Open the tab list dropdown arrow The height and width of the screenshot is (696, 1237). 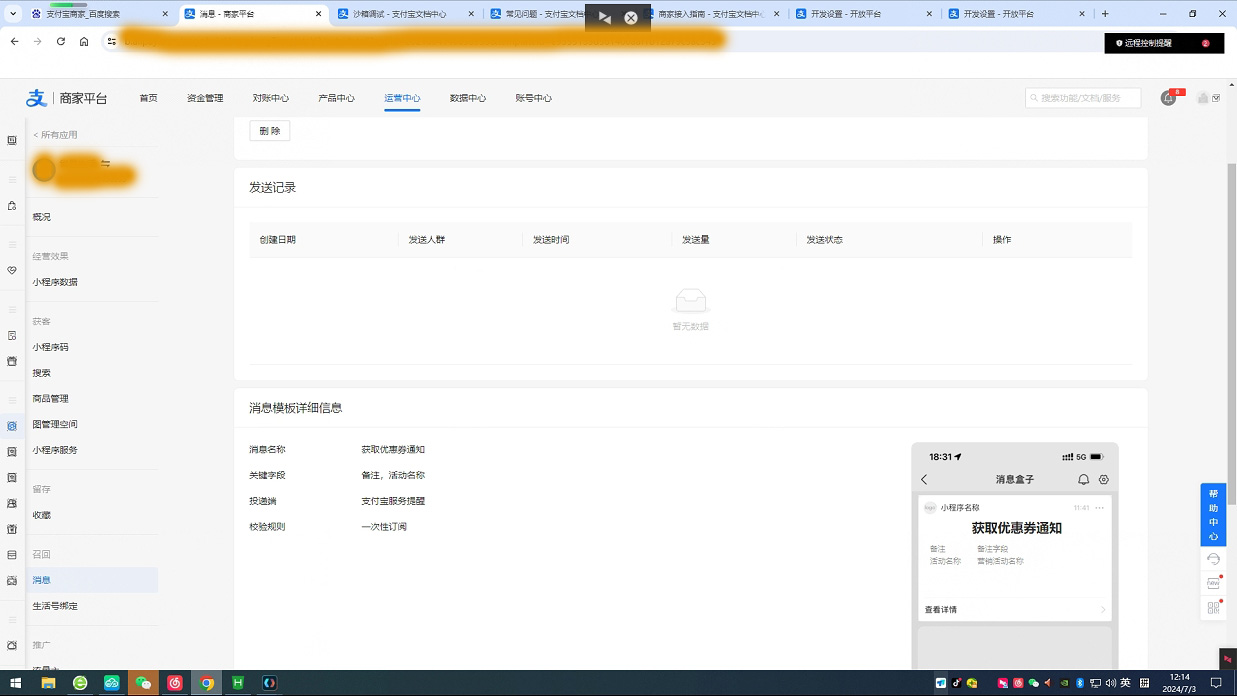click(x=13, y=14)
